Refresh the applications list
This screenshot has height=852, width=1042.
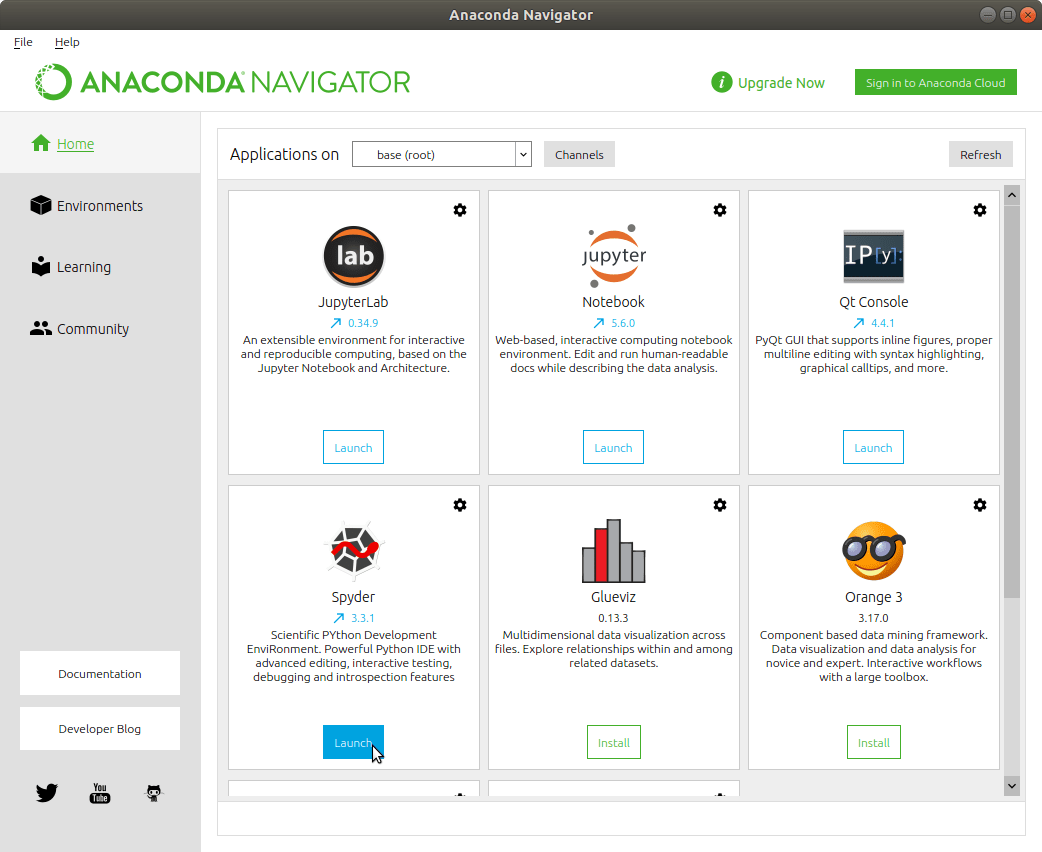coord(980,154)
